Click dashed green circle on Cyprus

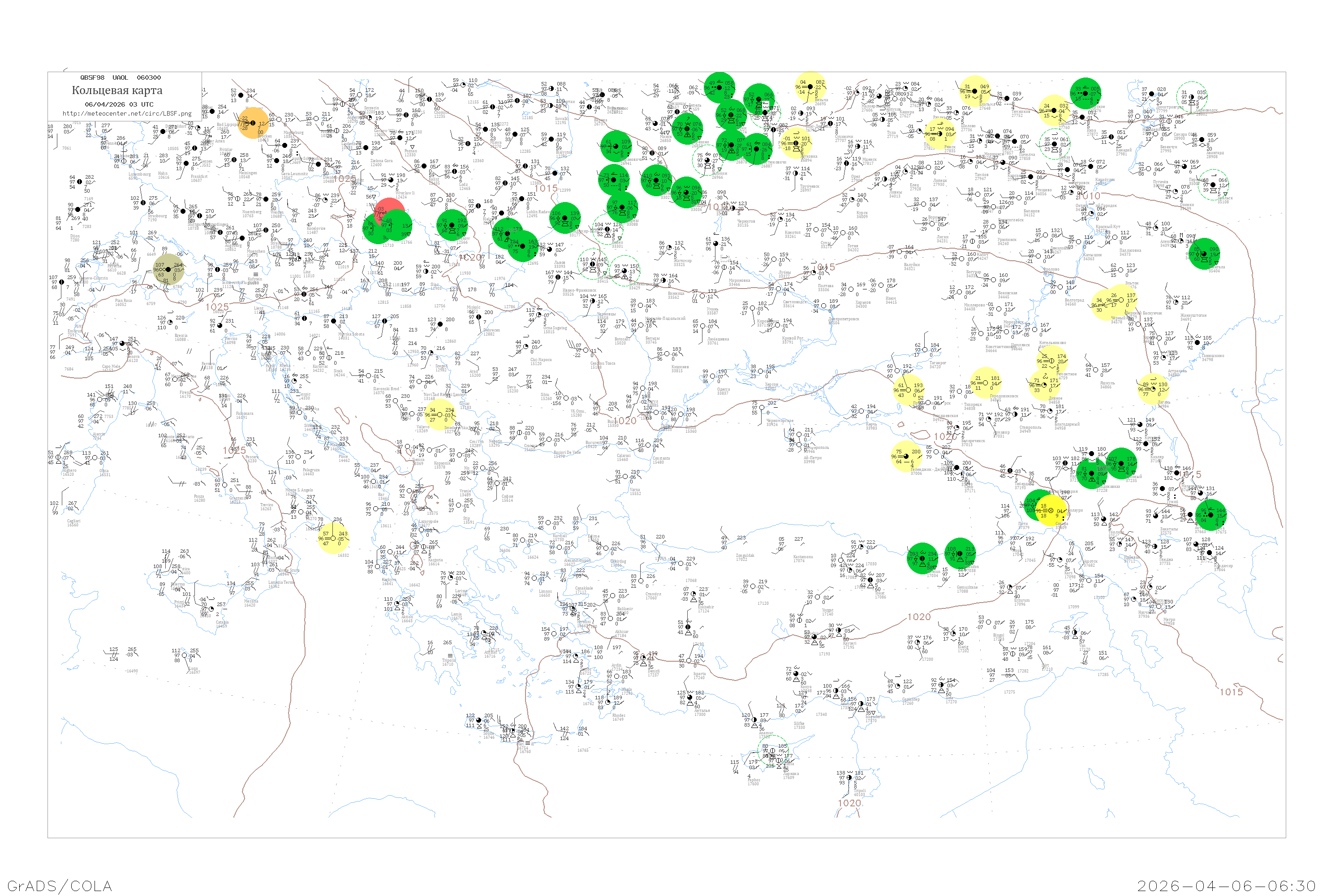772,750
